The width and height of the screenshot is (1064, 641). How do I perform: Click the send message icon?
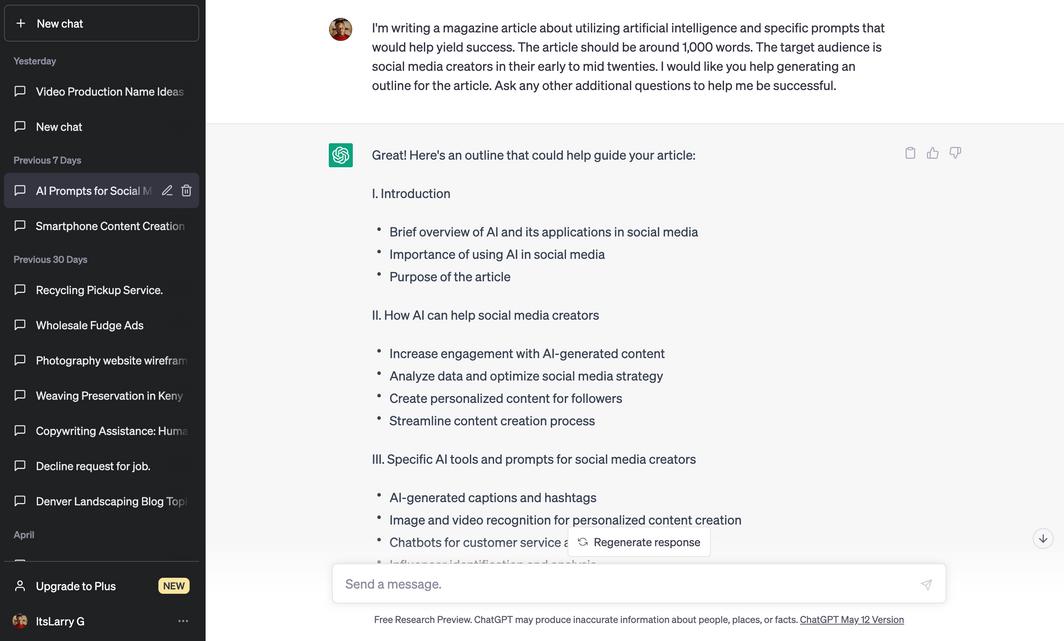926,585
